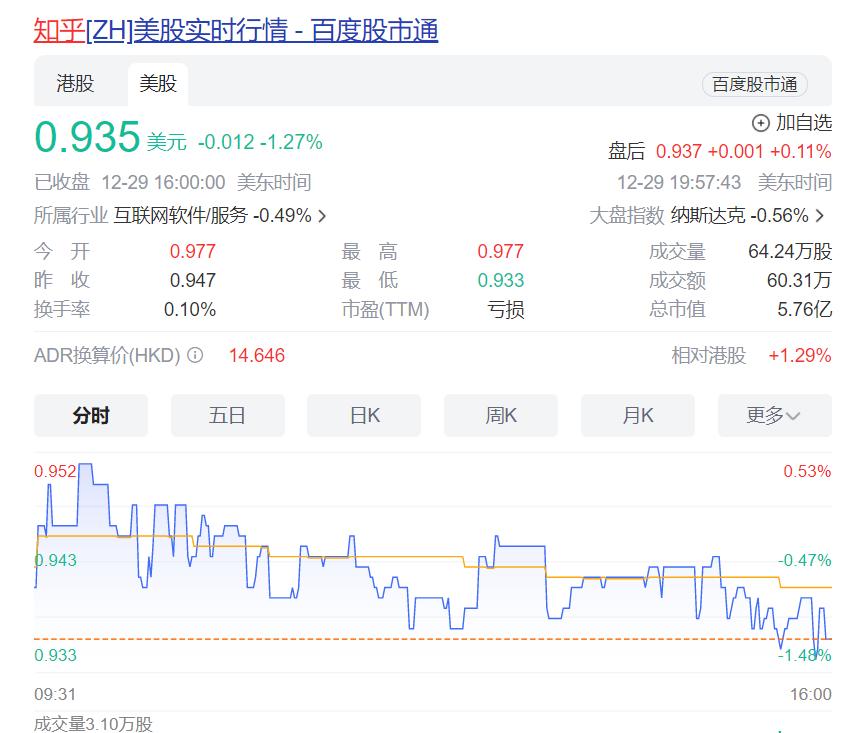Click the 16:00 time axis label
The height and width of the screenshot is (733, 868).
[810, 694]
